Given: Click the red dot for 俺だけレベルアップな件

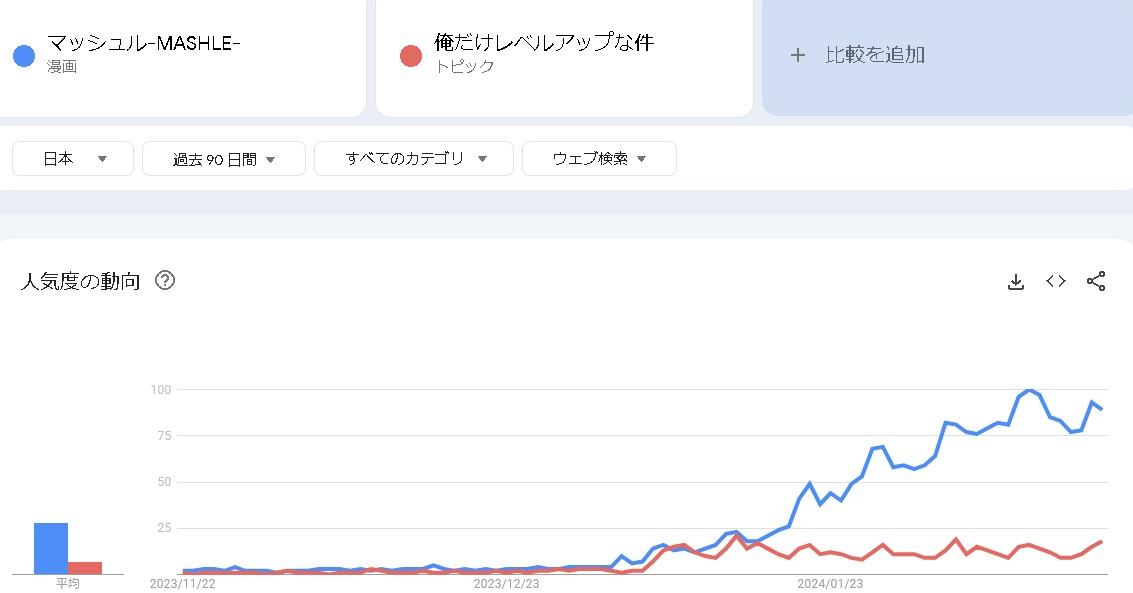Looking at the screenshot, I should (x=410, y=56).
